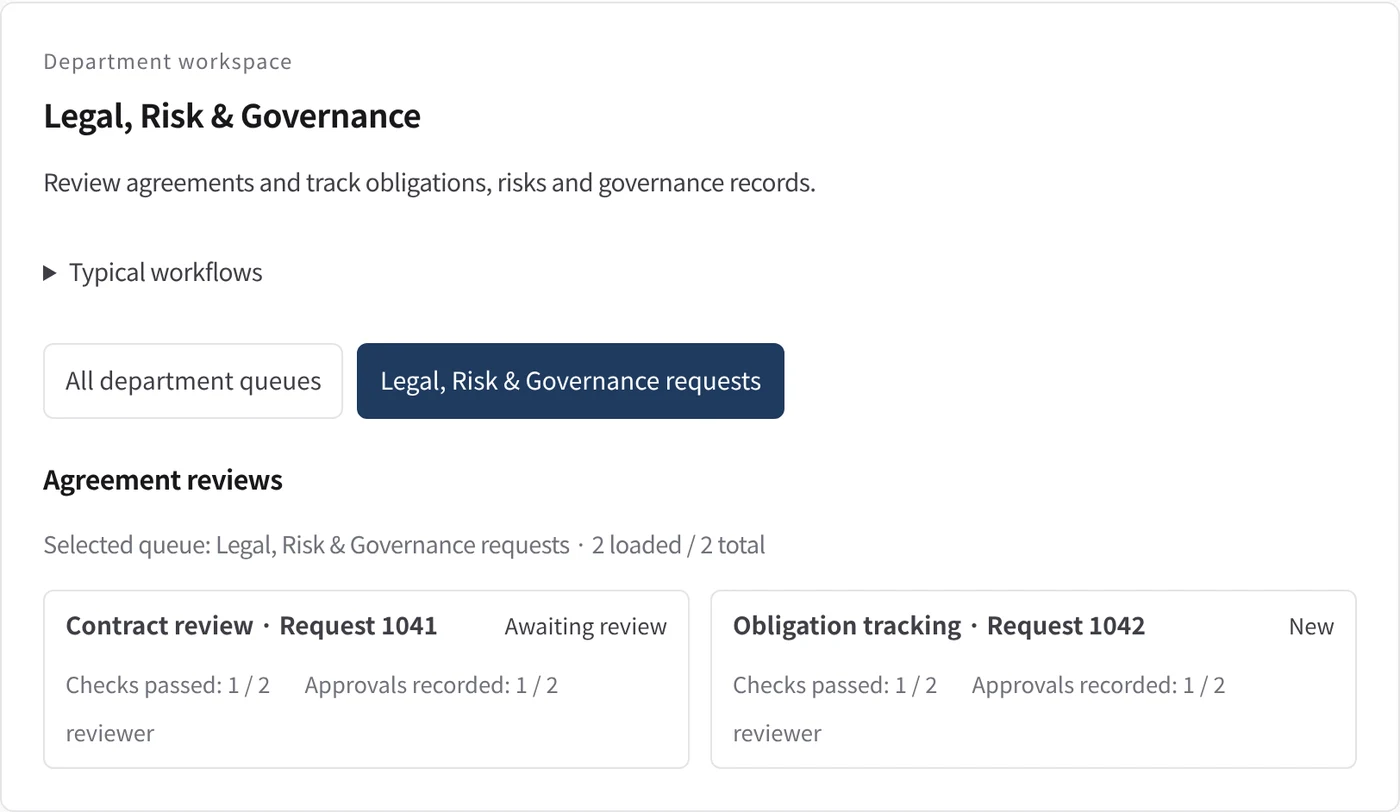The width and height of the screenshot is (1400, 812).
Task: Click the Legal, Risk & Governance page title
Action: click(x=232, y=116)
